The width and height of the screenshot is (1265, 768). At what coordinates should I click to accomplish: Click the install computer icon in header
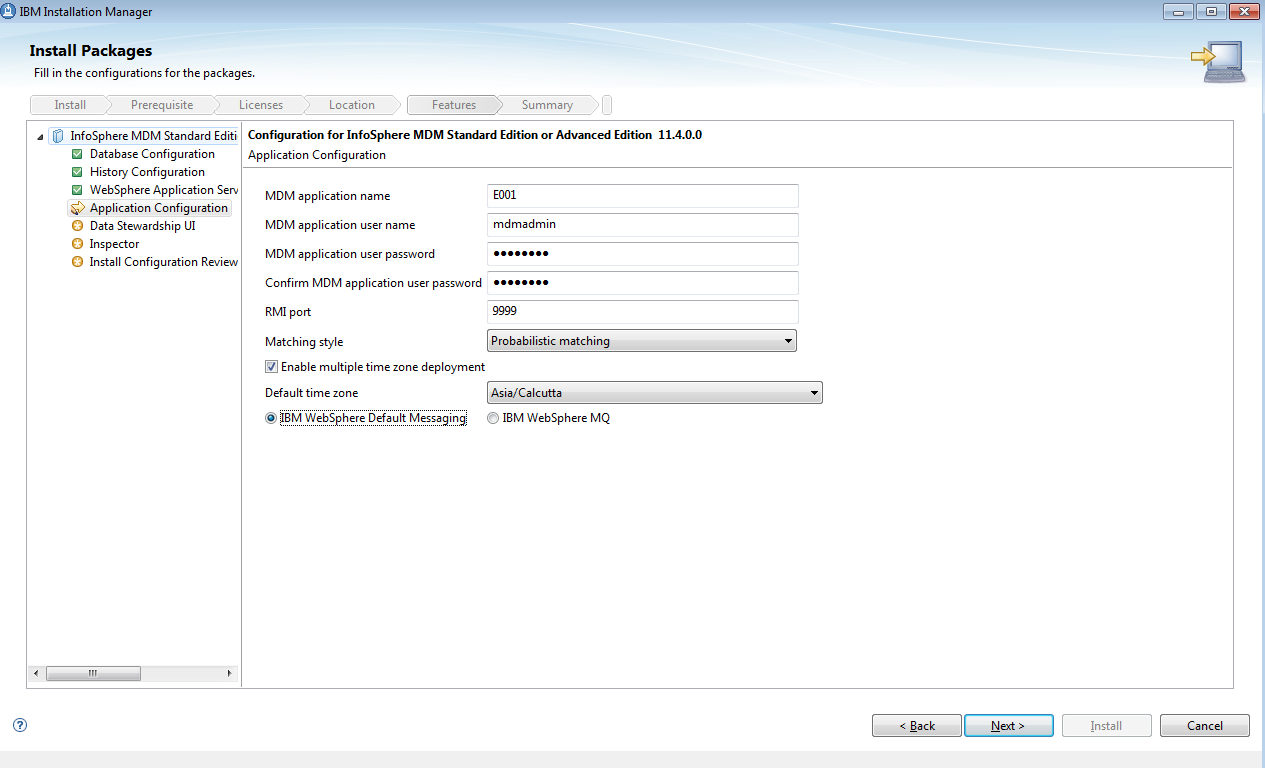coord(1218,61)
